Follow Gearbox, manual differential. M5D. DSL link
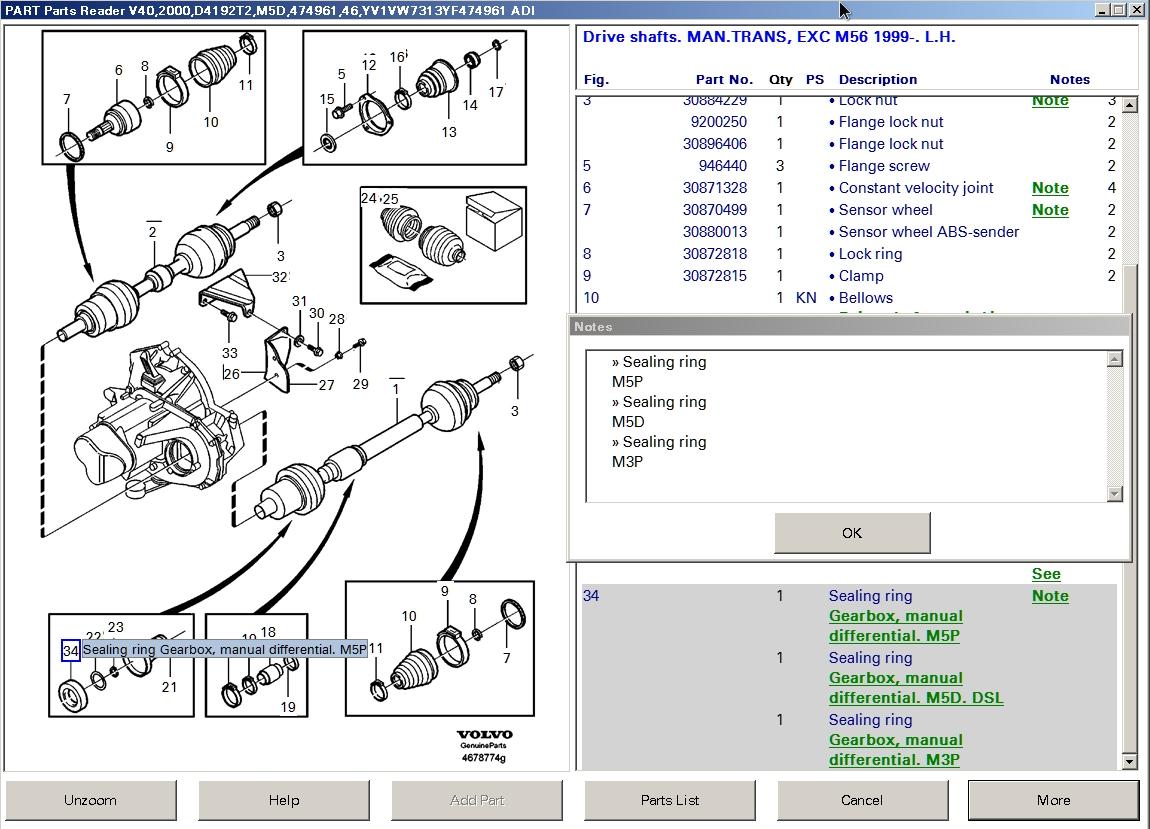The image size is (1150, 829). [x=916, y=687]
